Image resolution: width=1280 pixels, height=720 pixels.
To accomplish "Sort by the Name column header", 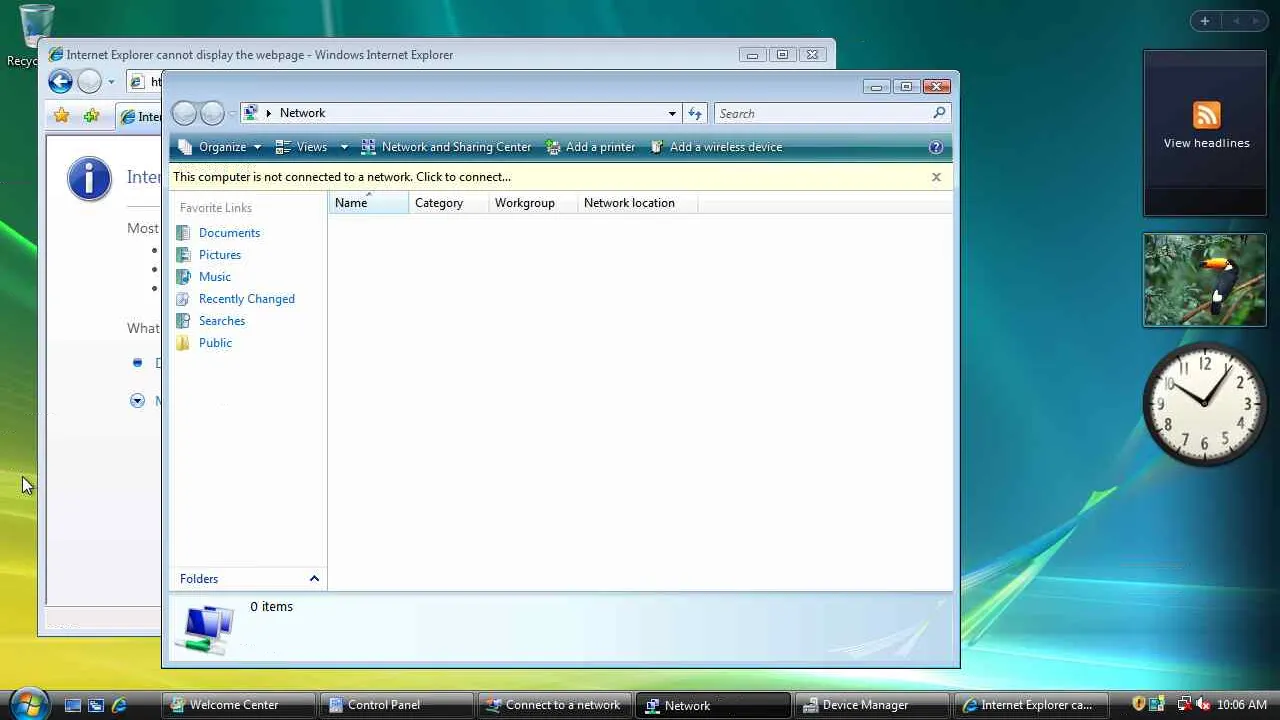I will point(369,203).
